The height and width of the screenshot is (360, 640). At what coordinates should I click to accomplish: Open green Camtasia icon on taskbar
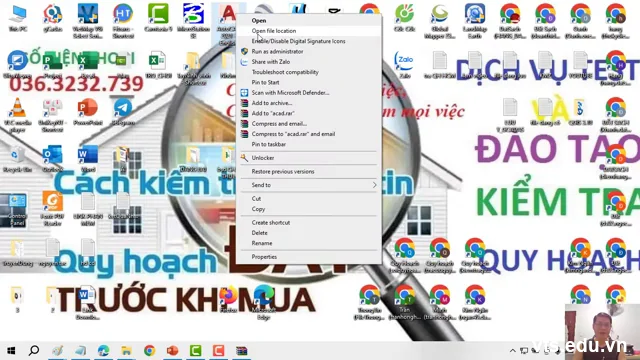196,351
